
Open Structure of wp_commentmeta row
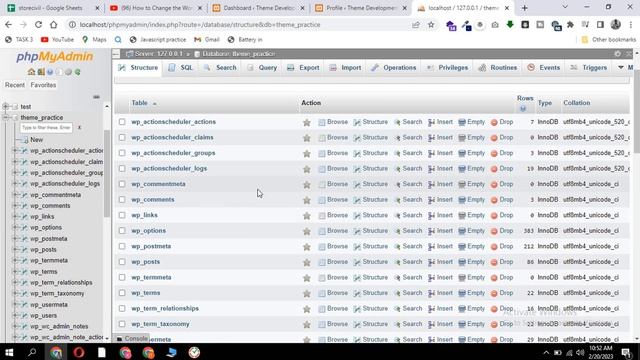click(371, 184)
